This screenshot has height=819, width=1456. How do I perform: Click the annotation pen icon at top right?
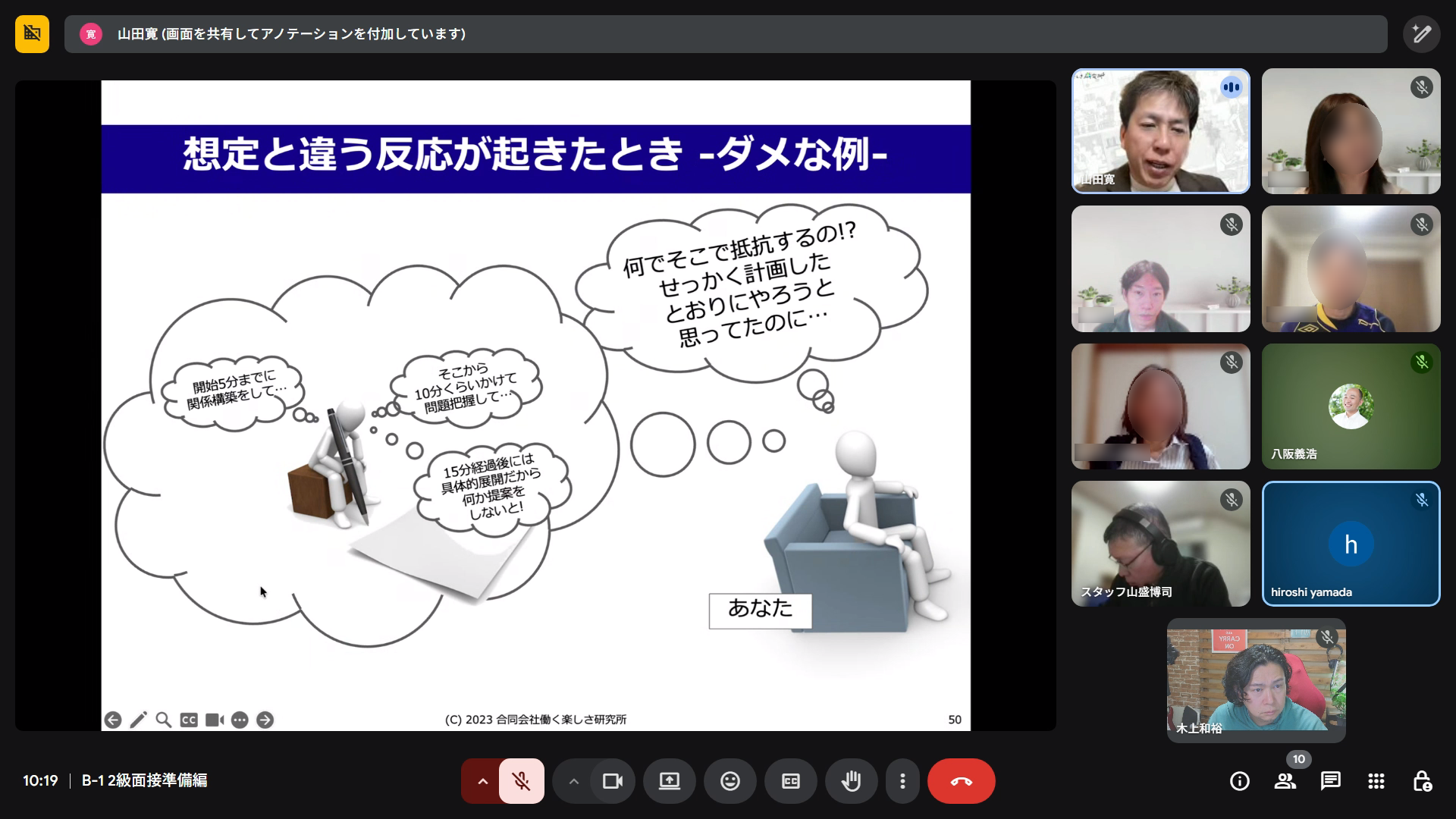click(1421, 34)
